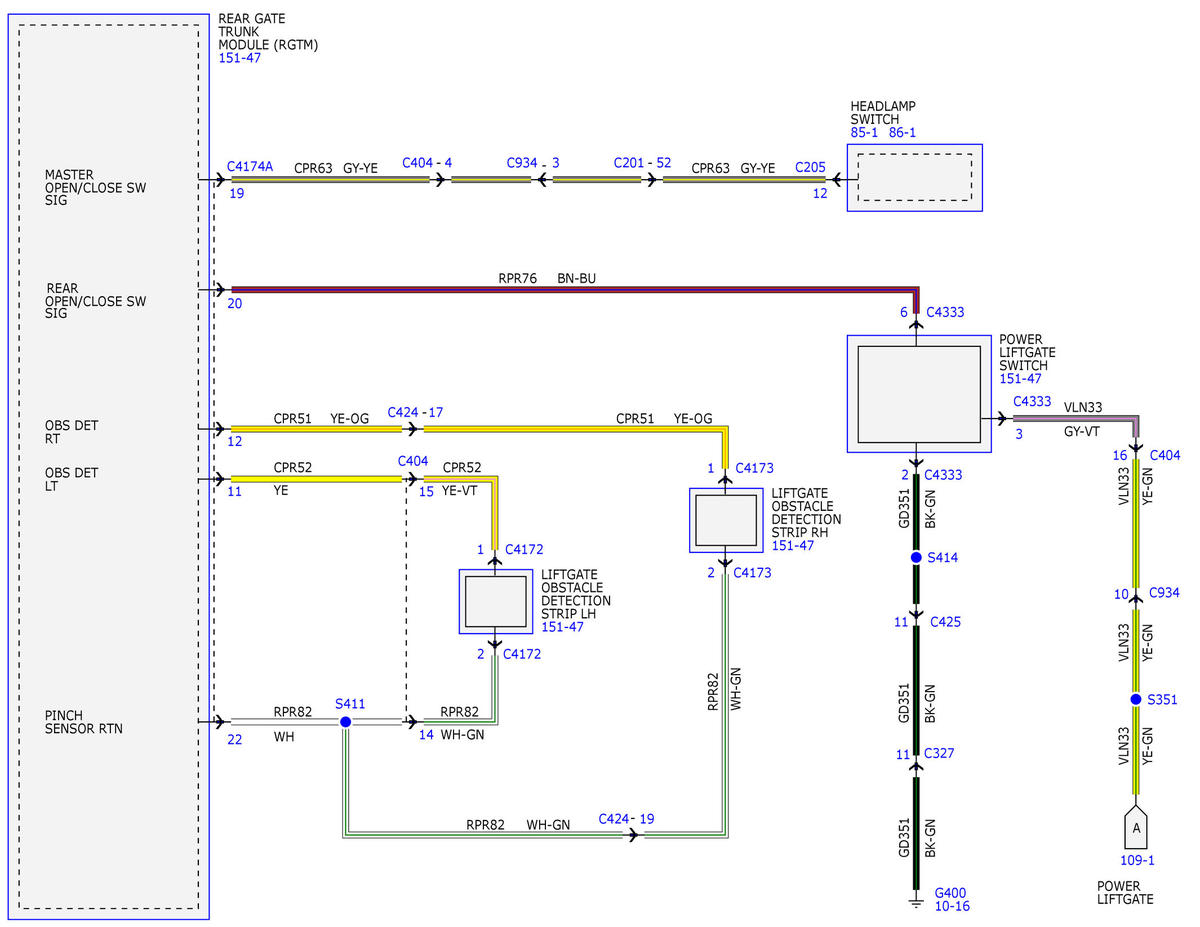Select the C4333 label above VLN33 GY-VT

coord(1032,401)
